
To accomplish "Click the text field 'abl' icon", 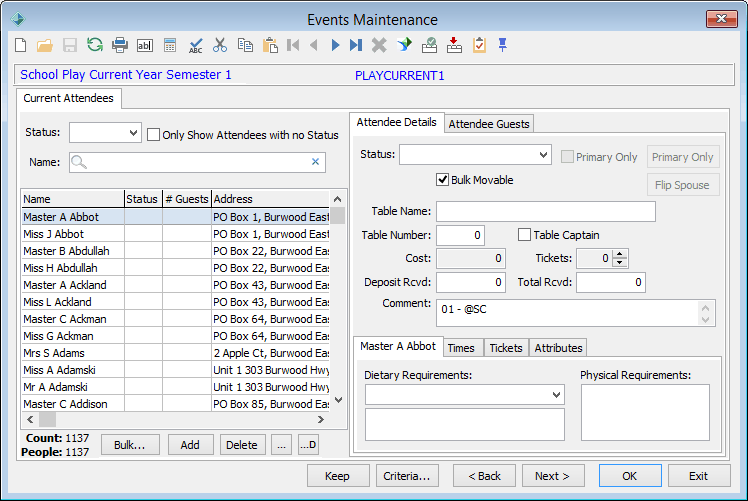I will click(145, 45).
